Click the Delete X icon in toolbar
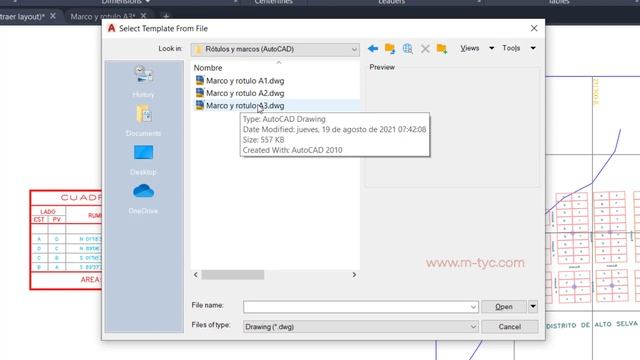 tap(425, 49)
